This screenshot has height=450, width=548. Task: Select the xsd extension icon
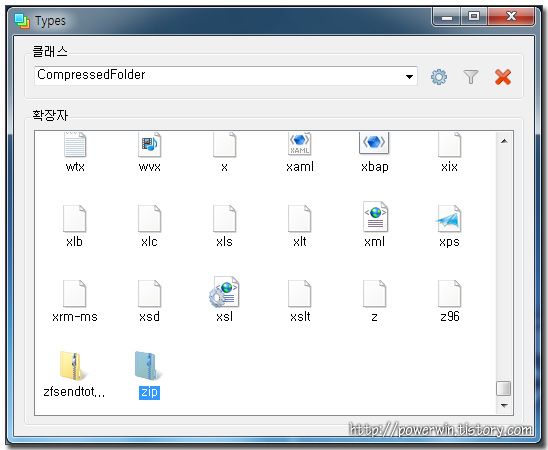click(x=150, y=293)
